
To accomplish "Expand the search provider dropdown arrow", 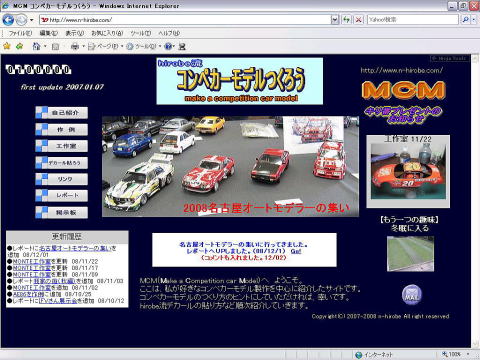I will click(x=474, y=20).
